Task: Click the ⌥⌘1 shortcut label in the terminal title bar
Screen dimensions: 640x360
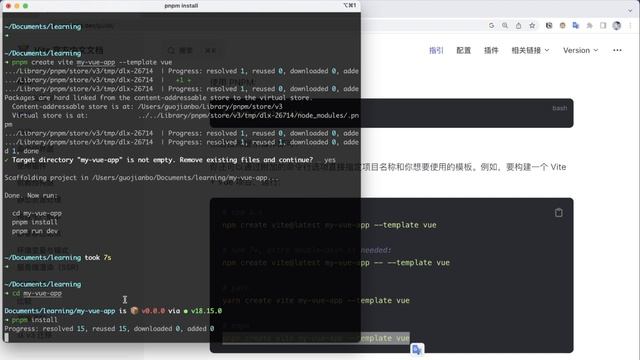Action: point(349,6)
